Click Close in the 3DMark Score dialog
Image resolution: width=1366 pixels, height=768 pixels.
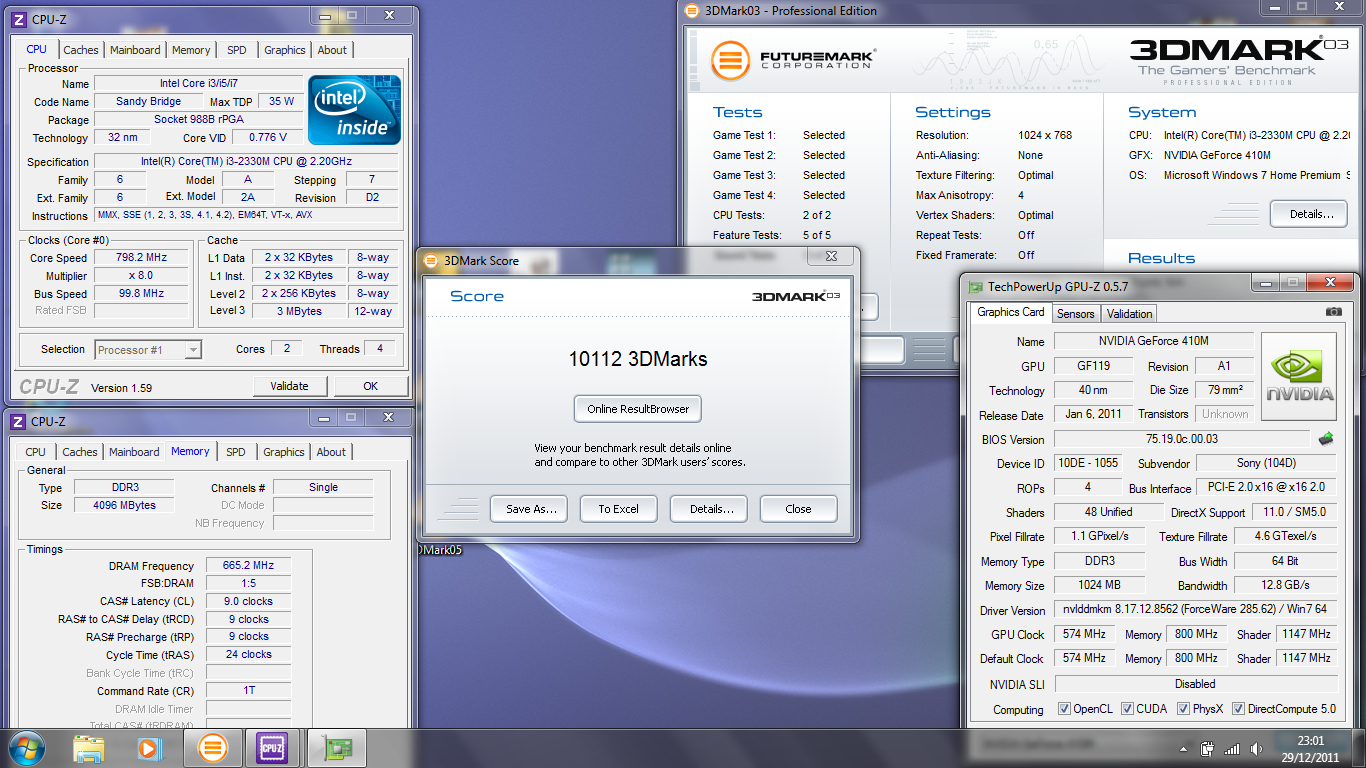(x=798, y=509)
